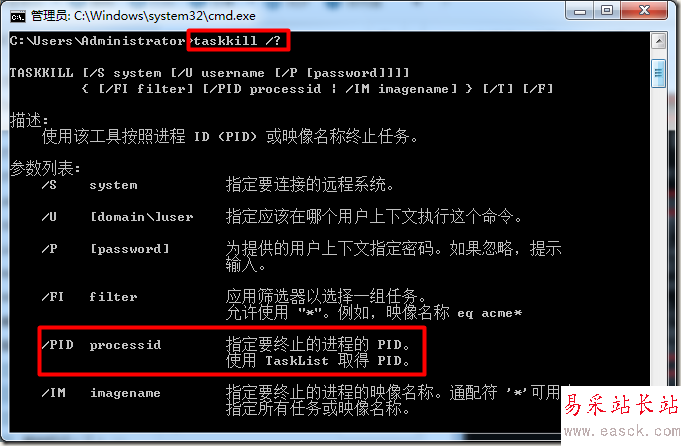This screenshot has height=446, width=681.
Task: Click the typed command taskkill /?
Action: 238,41
